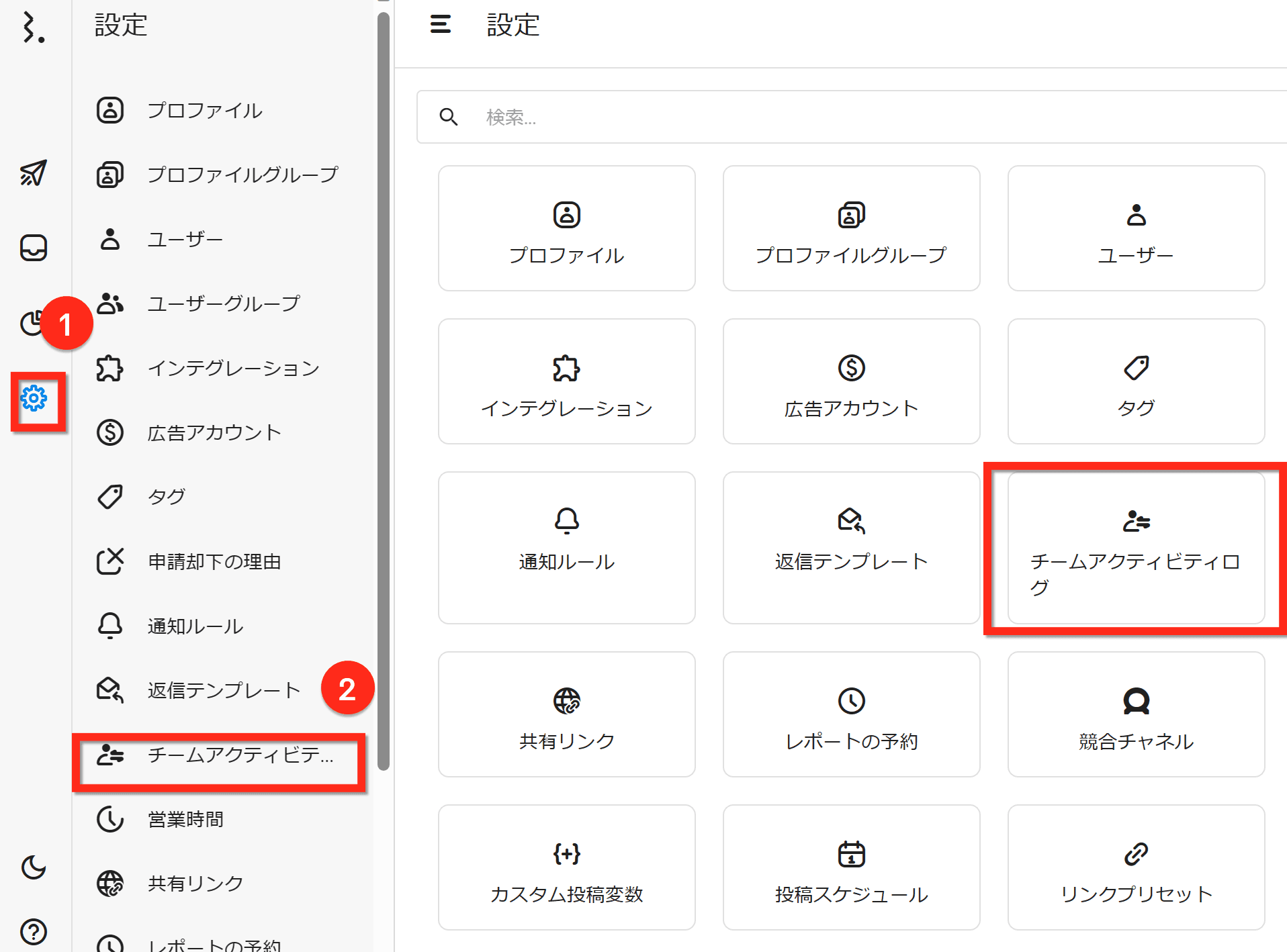Open the カスタム投稿変数 card
The width and height of the screenshot is (1287, 952).
click(566, 867)
